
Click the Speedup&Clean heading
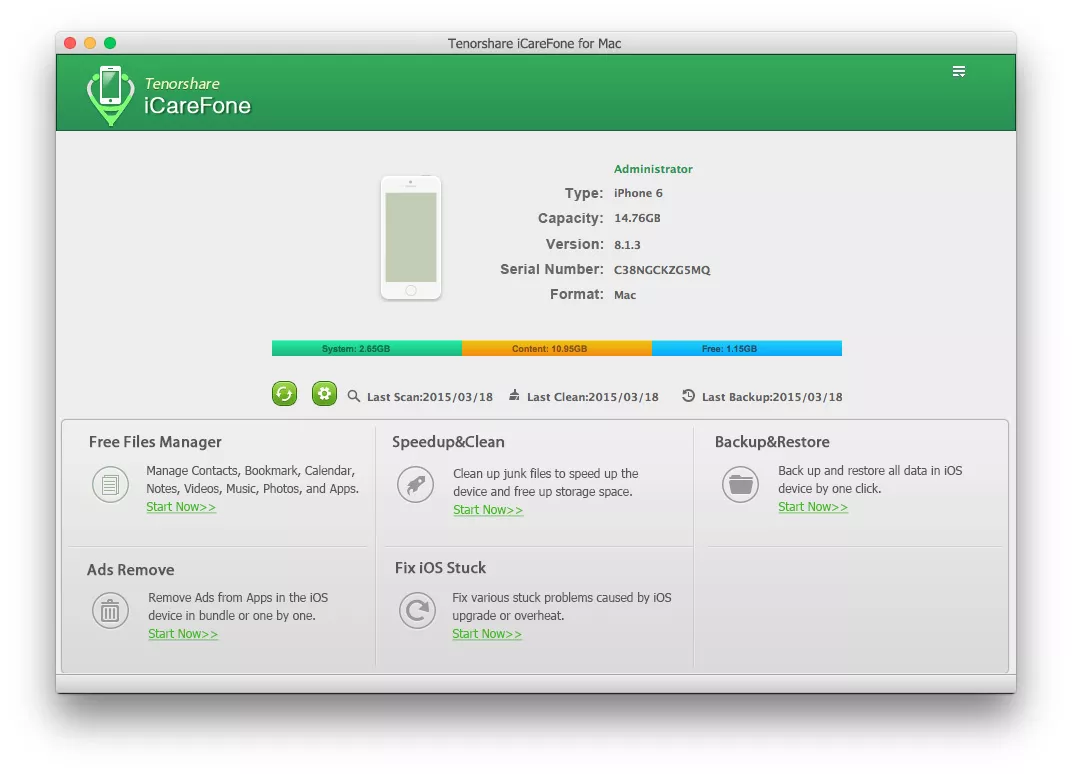click(448, 442)
